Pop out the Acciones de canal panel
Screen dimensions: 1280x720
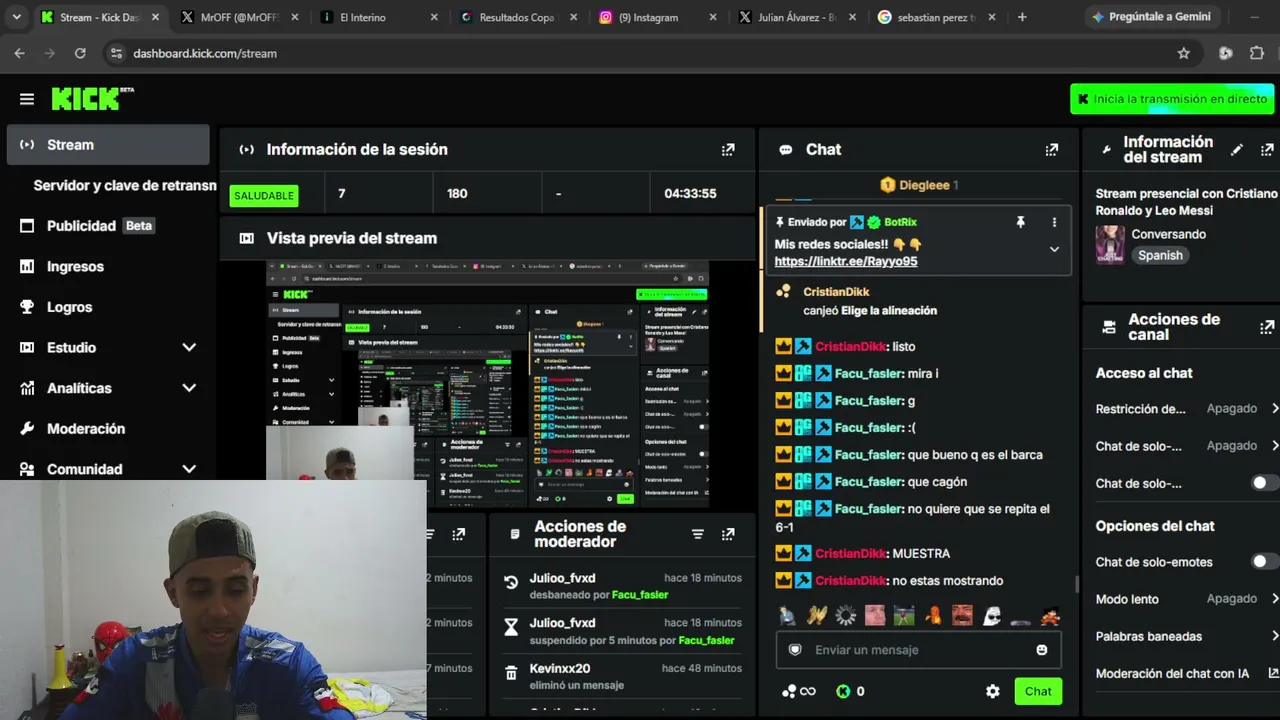tap(1267, 327)
